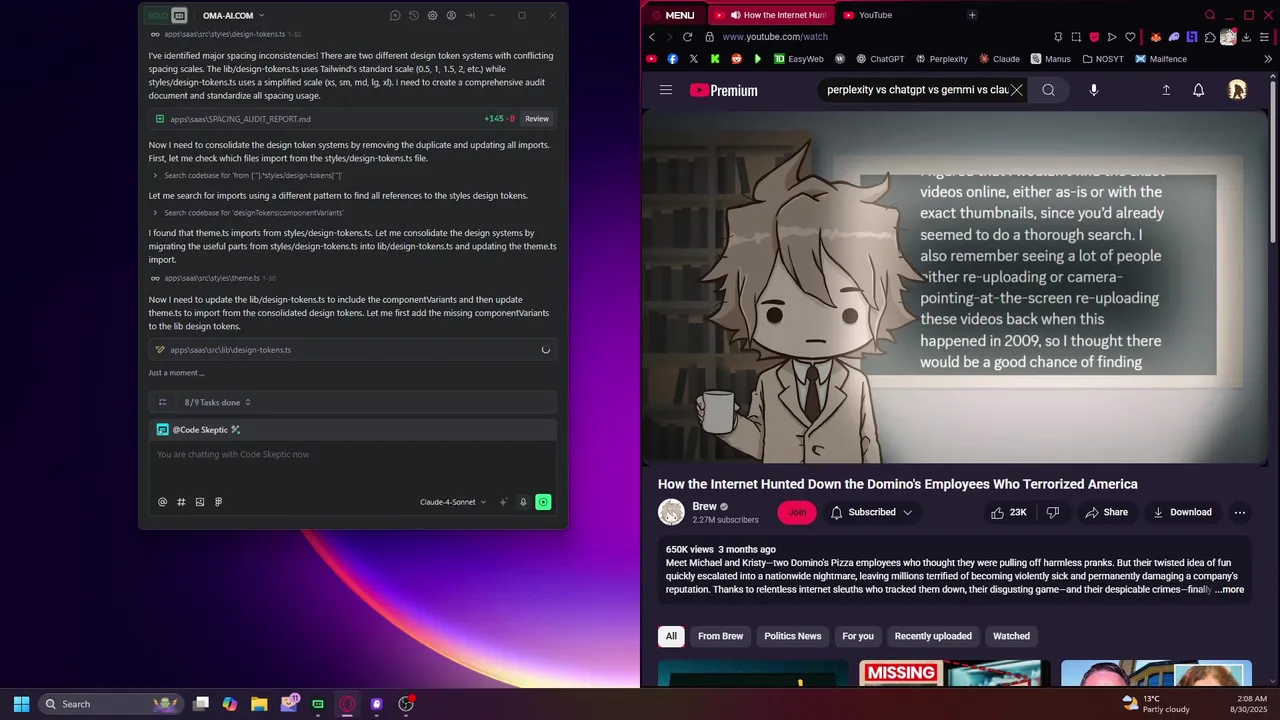Viewport: 1280px width, 720px height.
Task: Expand the 8/9 Tasks done list
Action: point(217,402)
